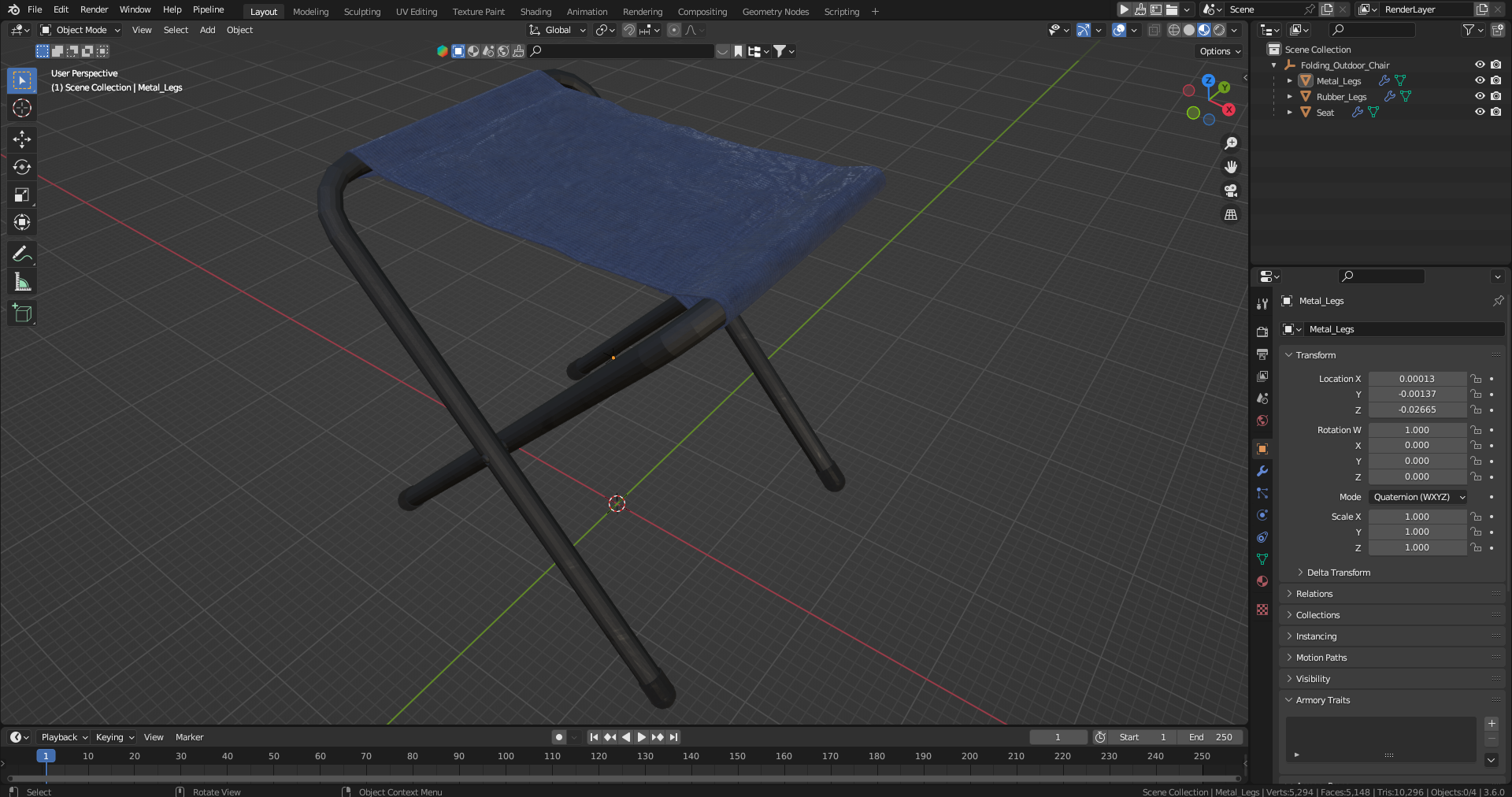Lock Scale Z value
Viewport: 1512px width, 797px height.
pyautogui.click(x=1477, y=547)
